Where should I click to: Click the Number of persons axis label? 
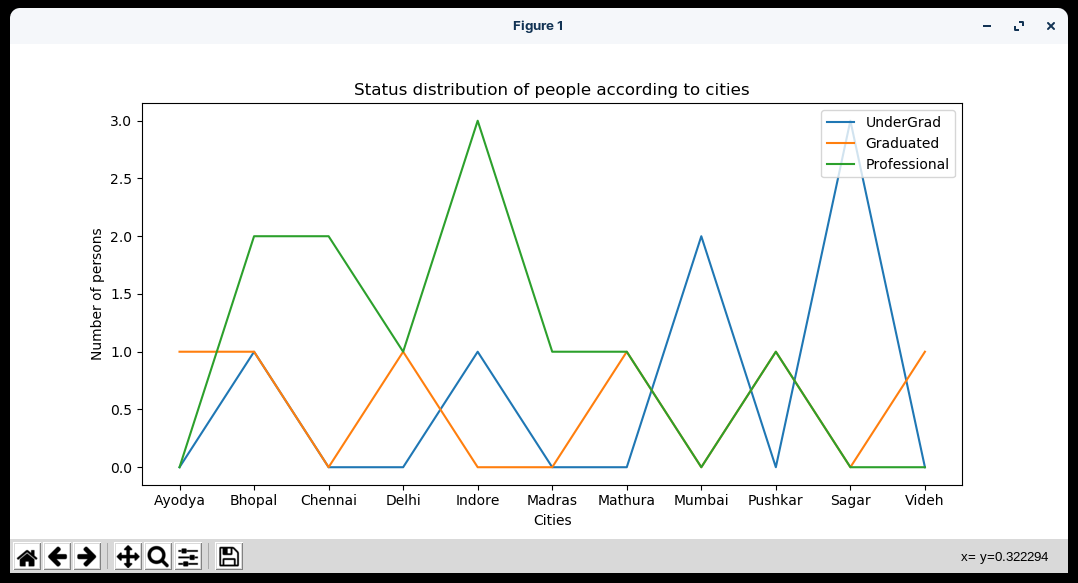[97, 294]
